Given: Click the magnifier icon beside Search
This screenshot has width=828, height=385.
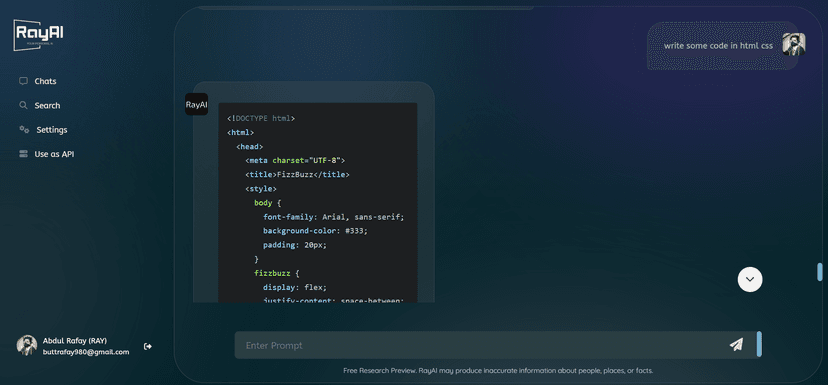Looking at the screenshot, I should [x=23, y=105].
